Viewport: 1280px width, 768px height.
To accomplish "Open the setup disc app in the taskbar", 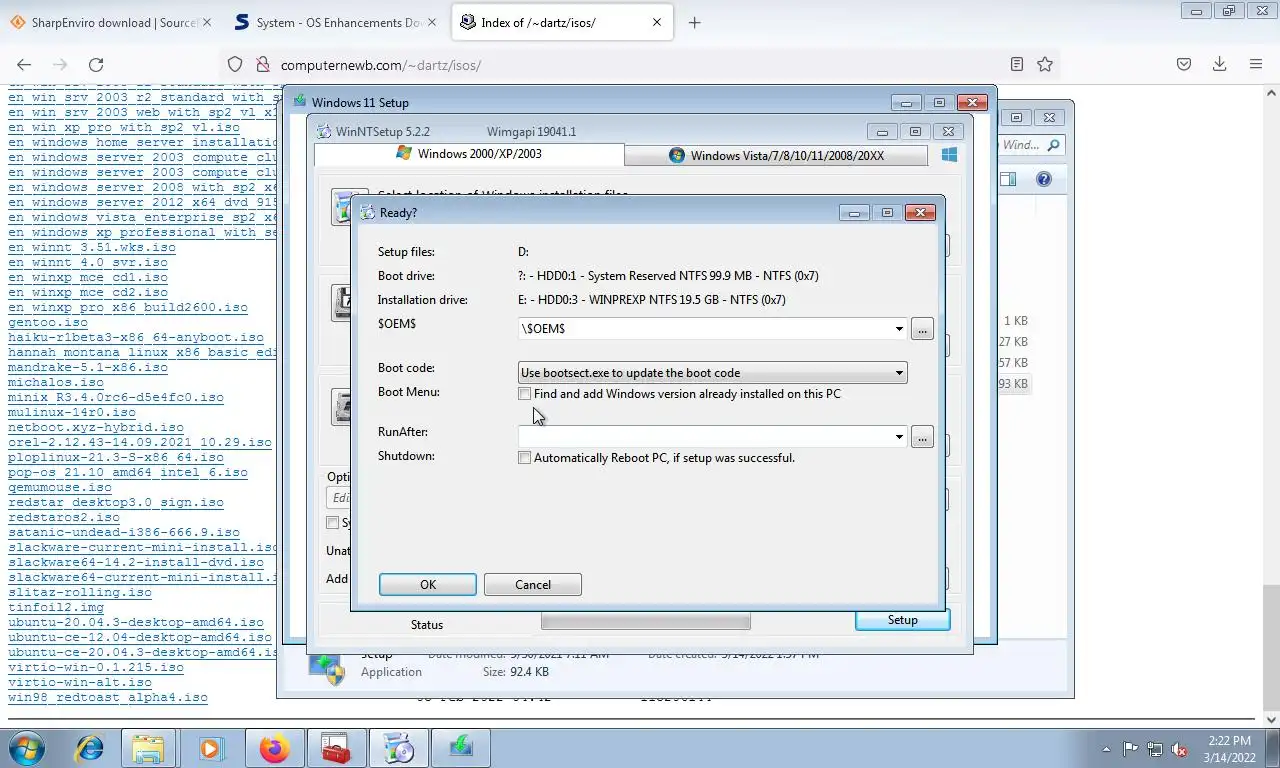I will 397,748.
